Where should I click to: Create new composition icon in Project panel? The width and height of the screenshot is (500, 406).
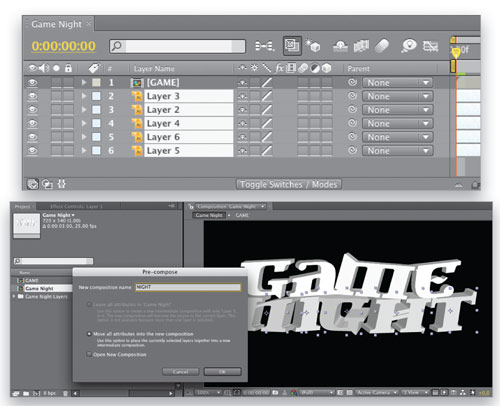point(36,393)
